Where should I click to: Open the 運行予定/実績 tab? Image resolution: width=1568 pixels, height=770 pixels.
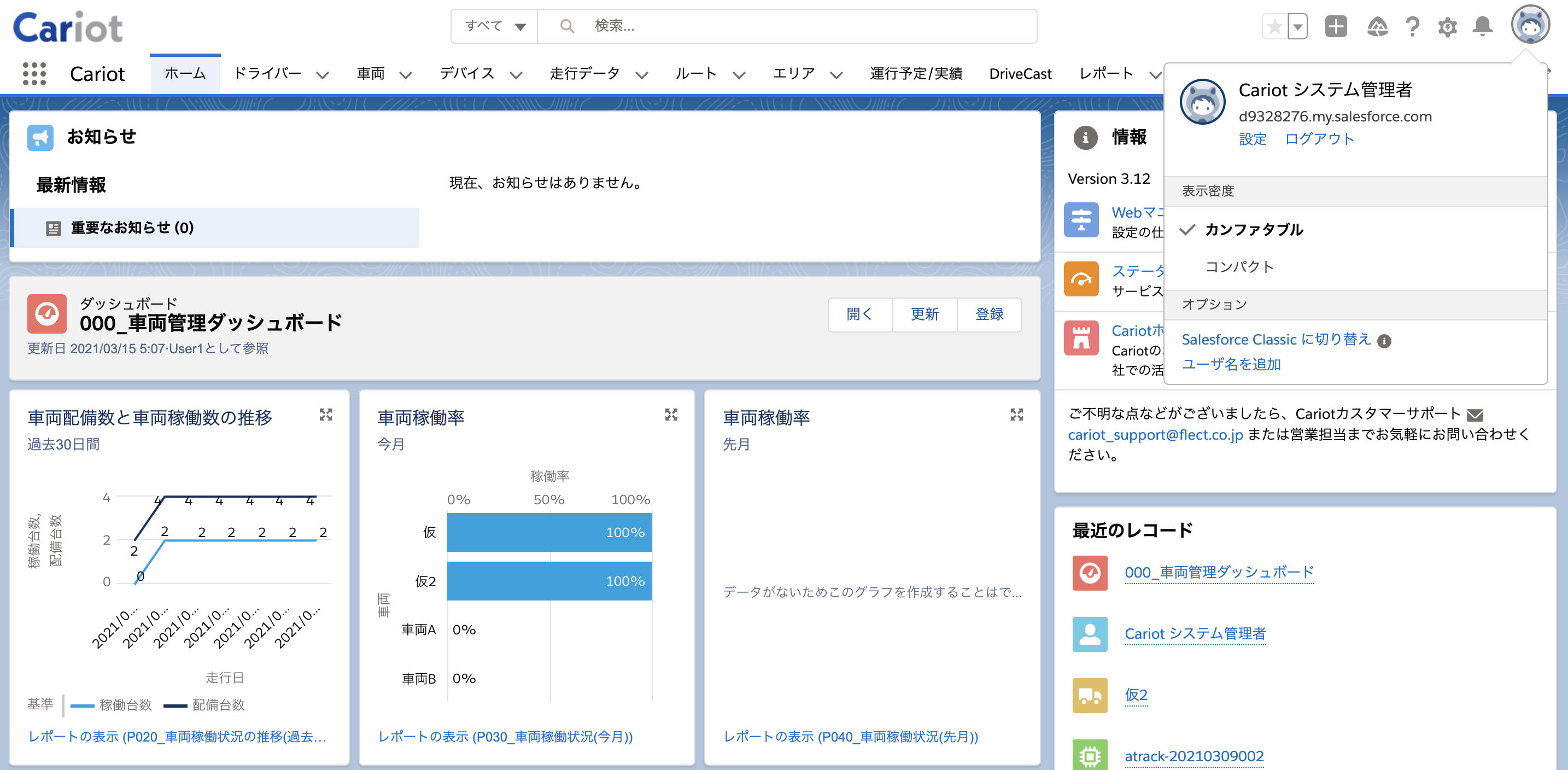(916, 74)
